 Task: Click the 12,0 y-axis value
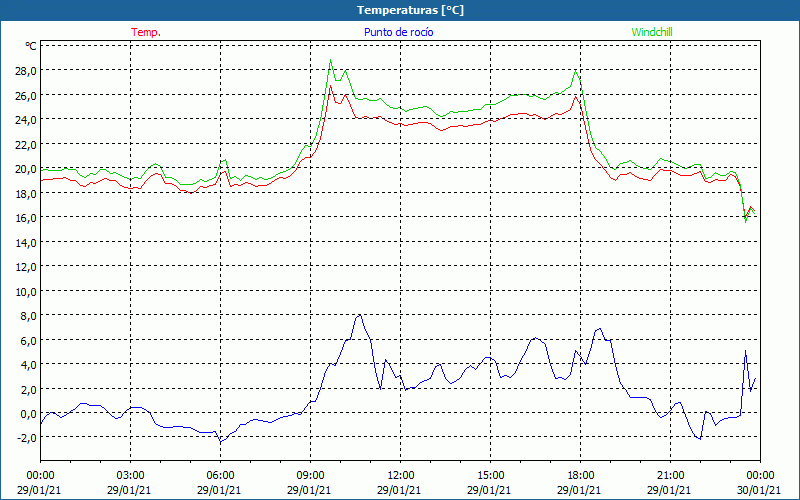26,267
